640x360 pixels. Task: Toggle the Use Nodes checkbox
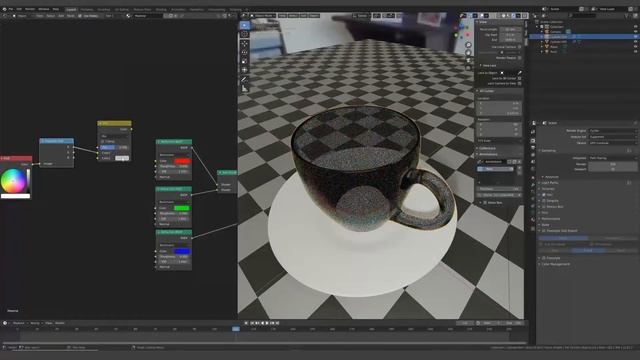point(80,16)
